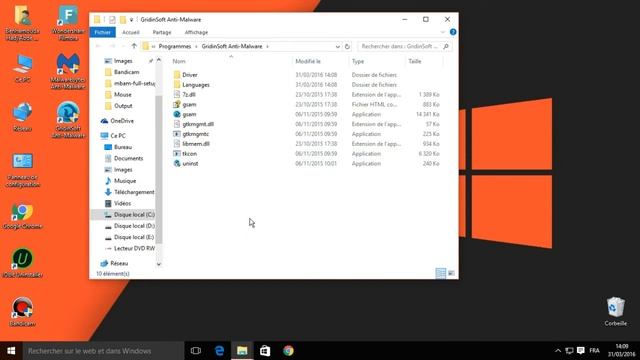This screenshot has width=640, height=360.
Task: Open the Driver folder
Action: [x=190, y=75]
